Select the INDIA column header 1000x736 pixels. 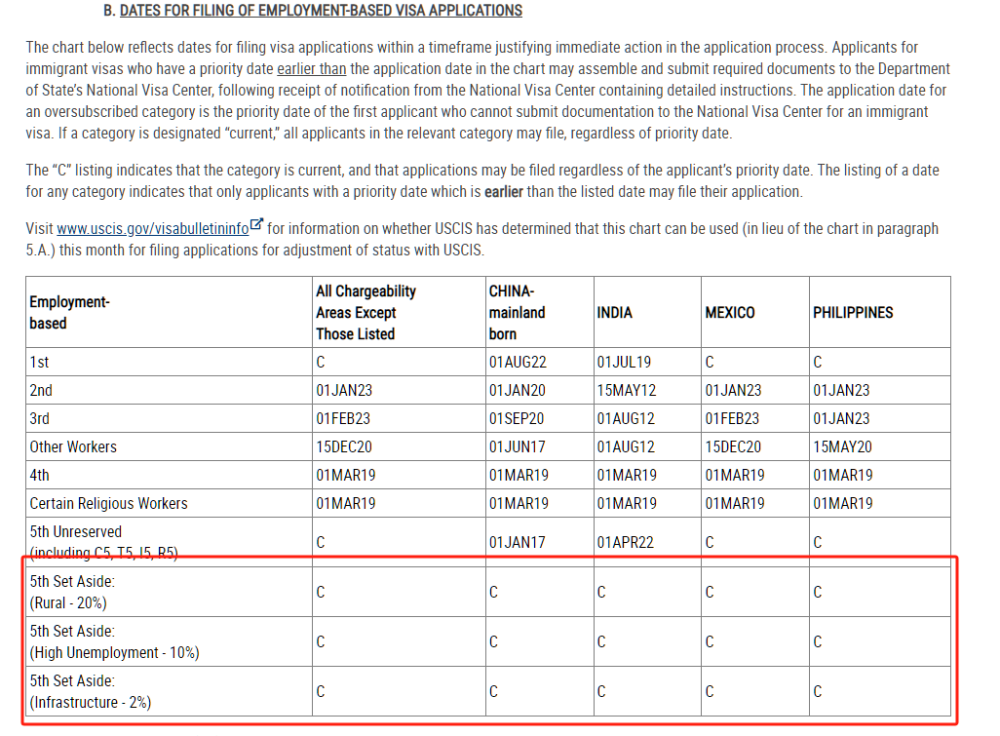pos(614,312)
